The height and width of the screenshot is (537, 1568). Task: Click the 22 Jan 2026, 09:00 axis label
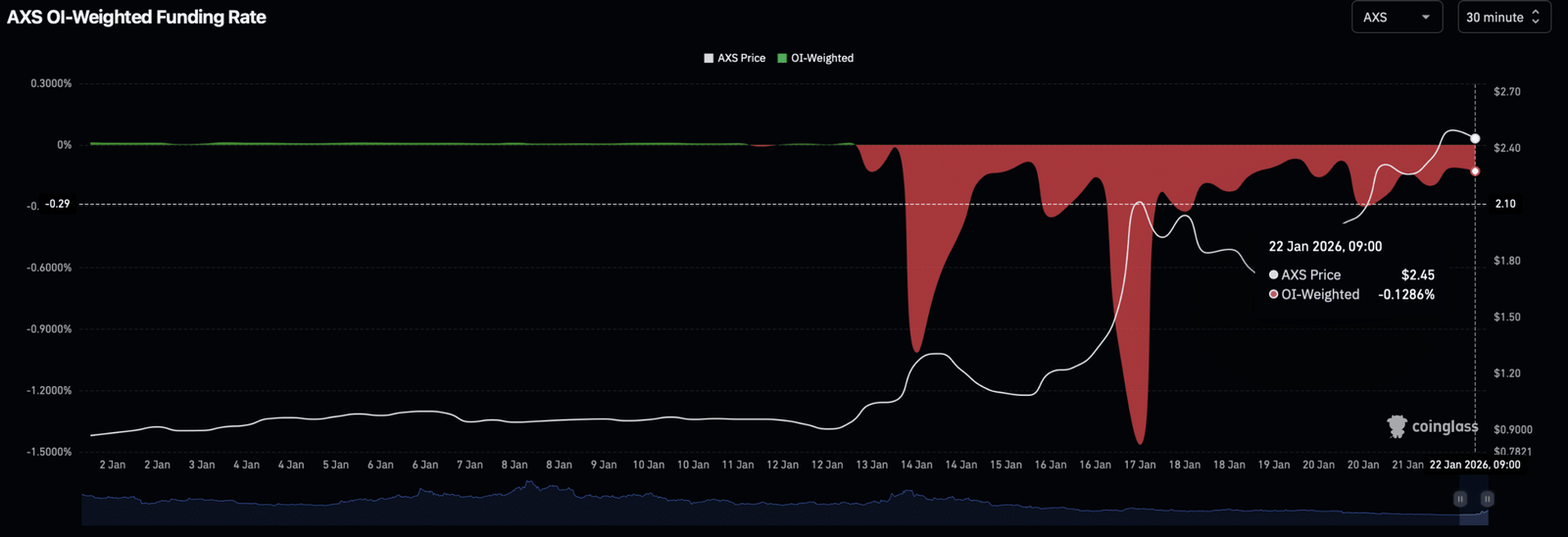pos(1475,464)
